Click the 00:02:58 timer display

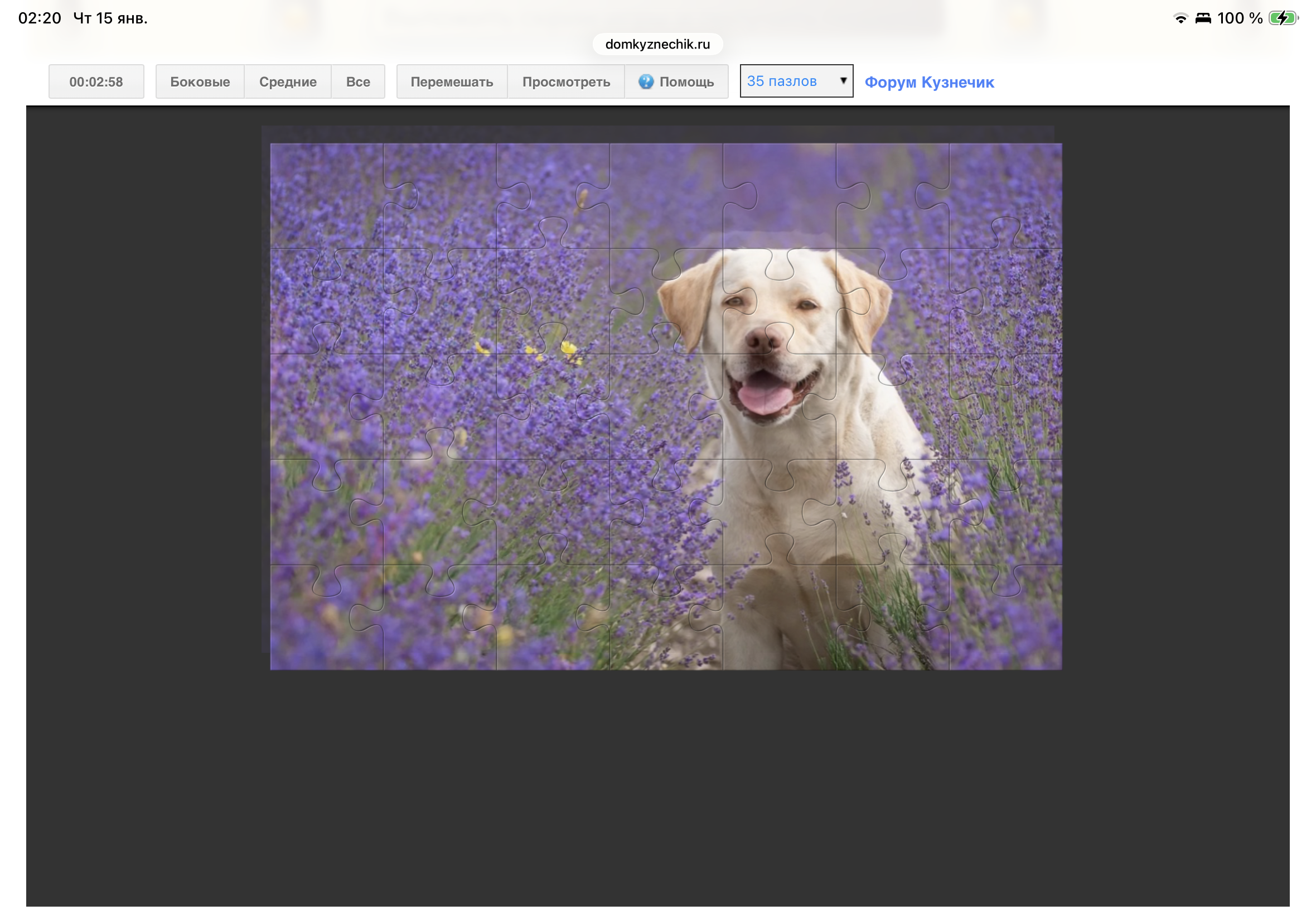coord(96,82)
